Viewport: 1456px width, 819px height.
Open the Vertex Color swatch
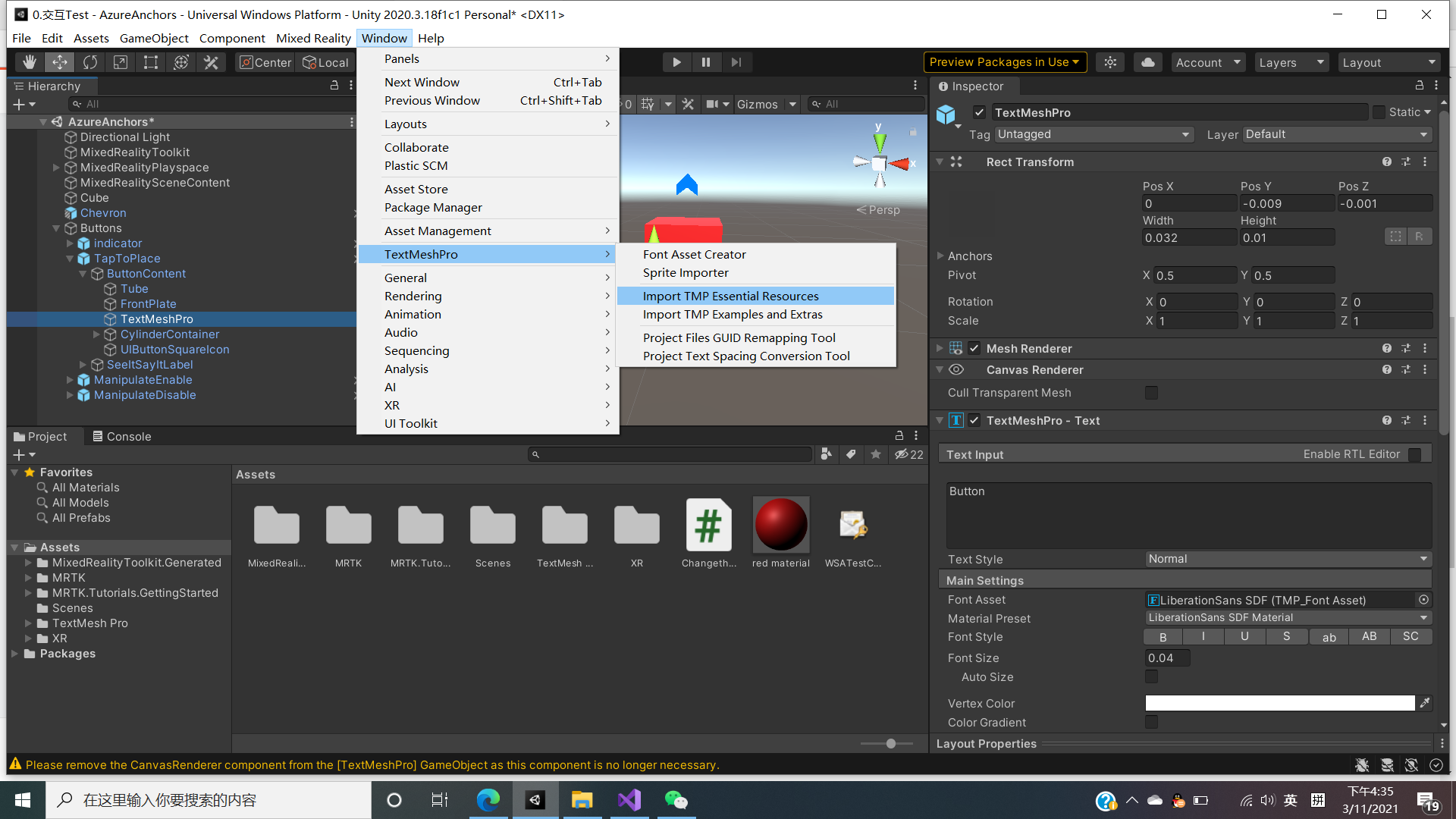(x=1279, y=703)
